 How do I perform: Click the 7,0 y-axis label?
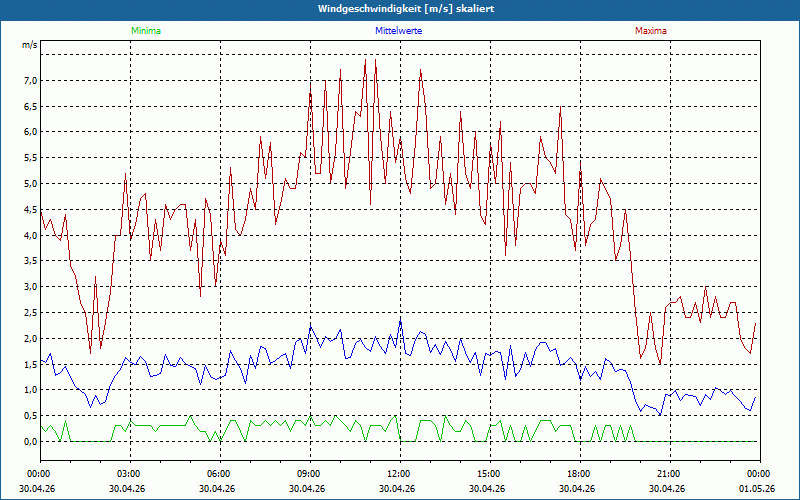tap(30, 81)
